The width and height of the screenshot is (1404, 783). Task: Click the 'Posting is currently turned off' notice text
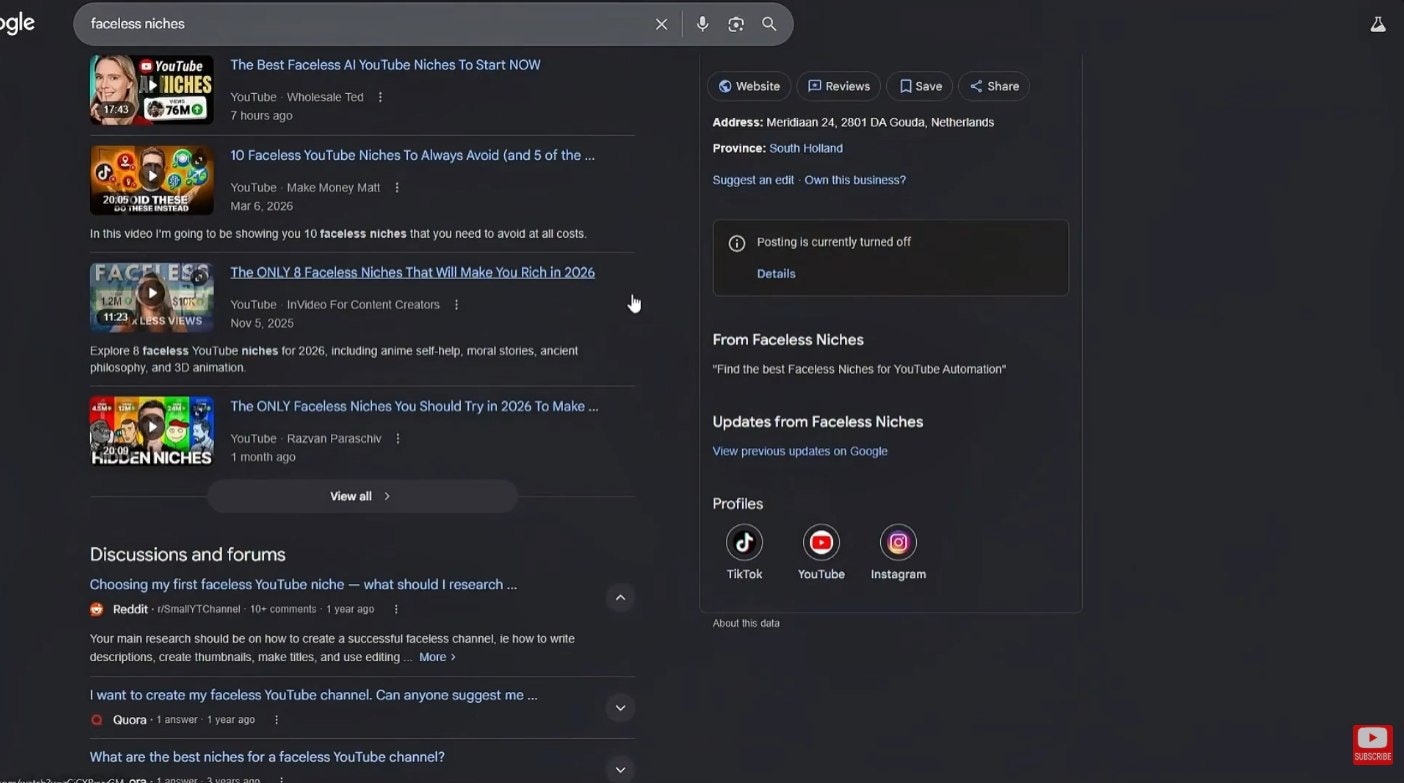click(834, 242)
